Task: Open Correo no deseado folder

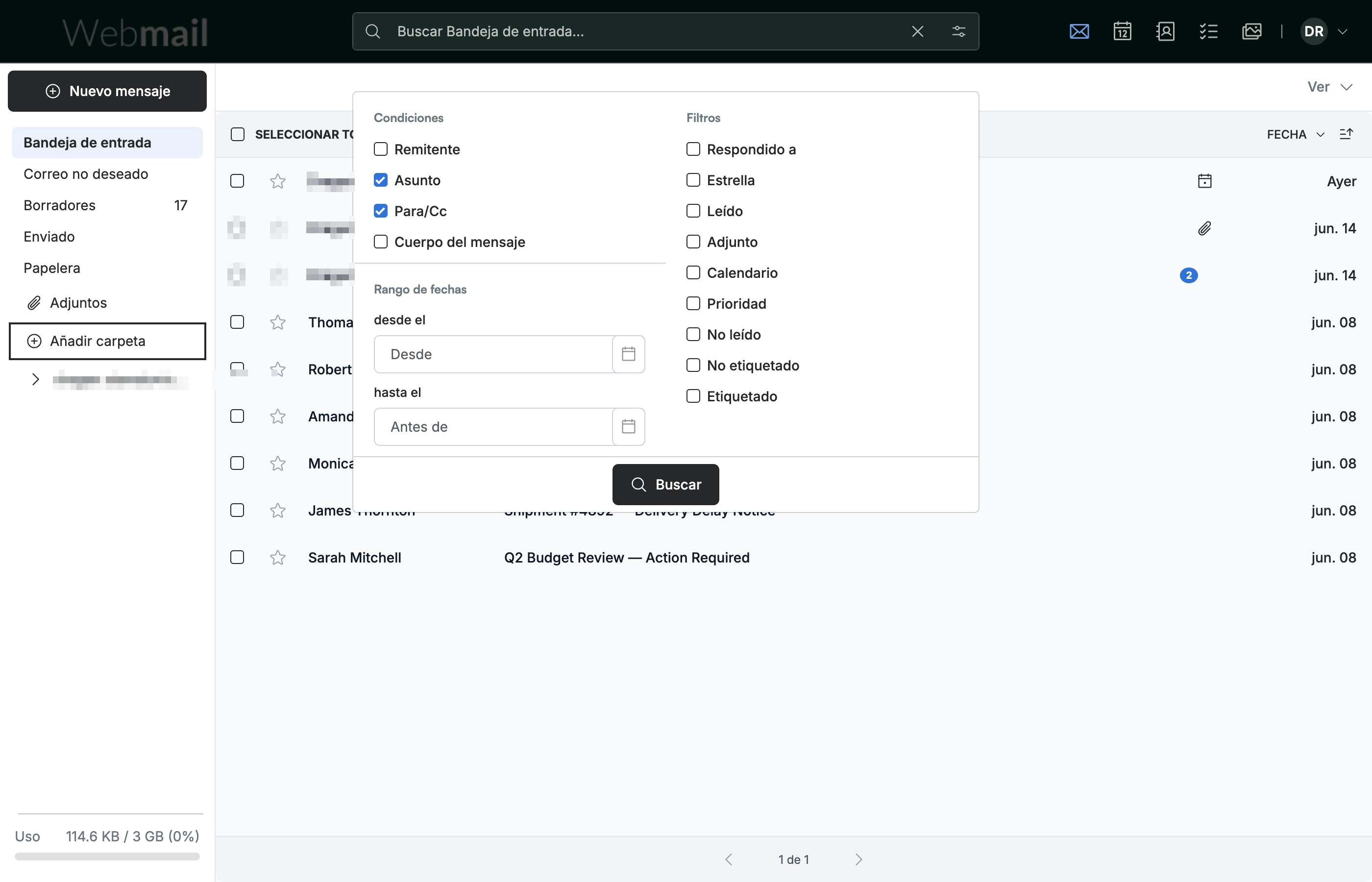Action: [x=107, y=174]
